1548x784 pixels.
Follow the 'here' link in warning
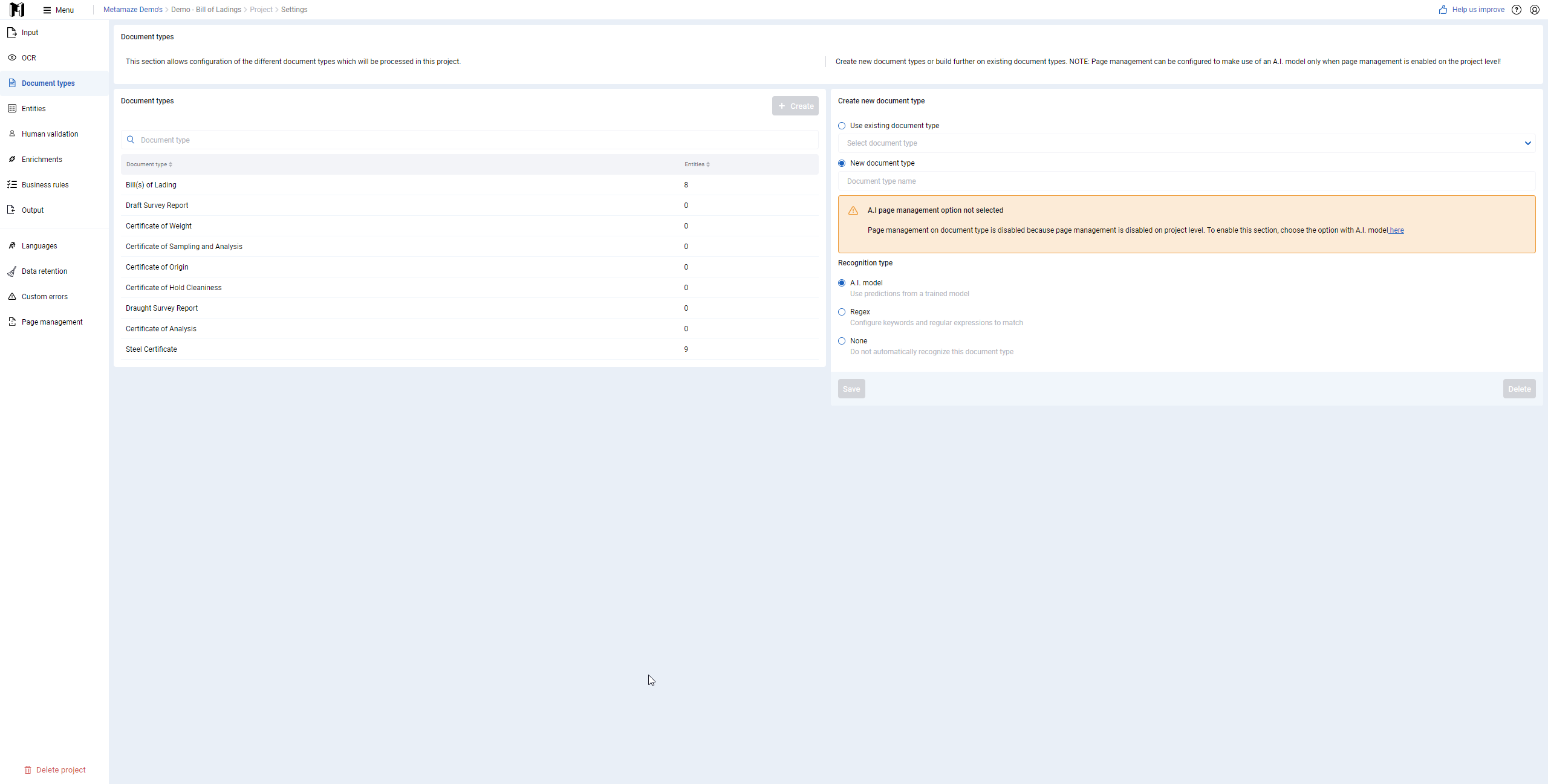(x=1396, y=230)
